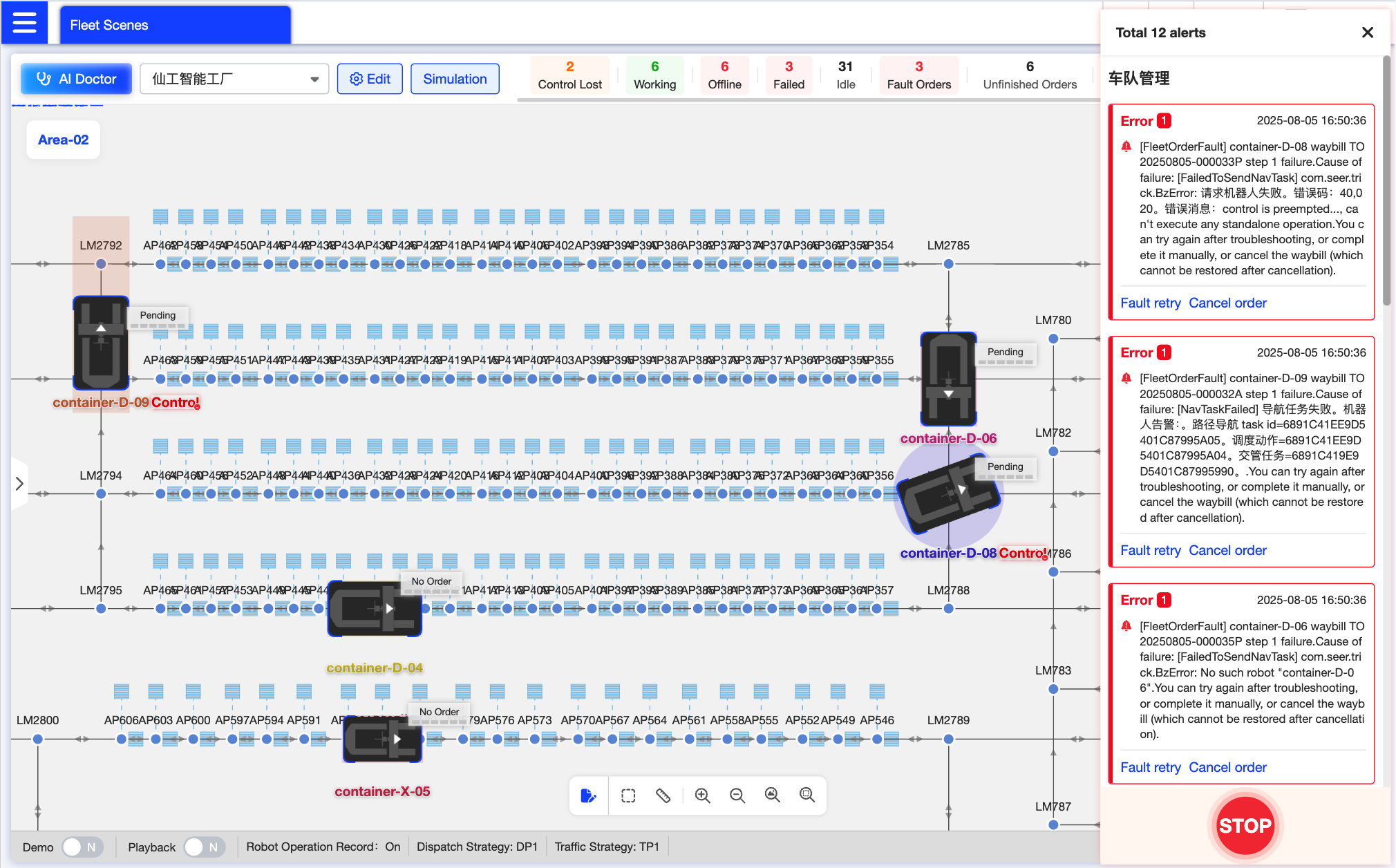This screenshot has height=868, width=1396.
Task: Zoom in on the map
Action: click(703, 795)
